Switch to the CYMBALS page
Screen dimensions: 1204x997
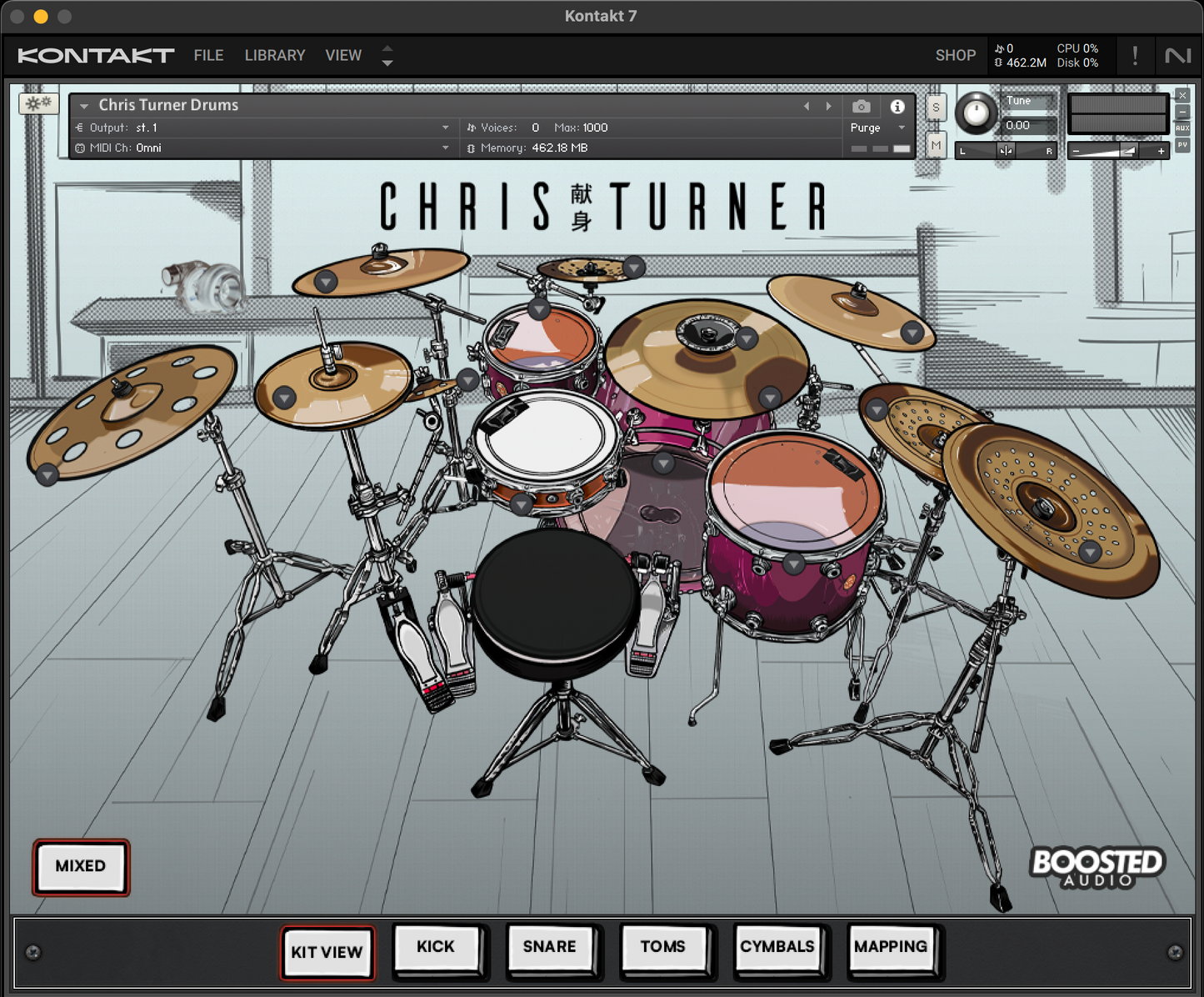coord(777,947)
